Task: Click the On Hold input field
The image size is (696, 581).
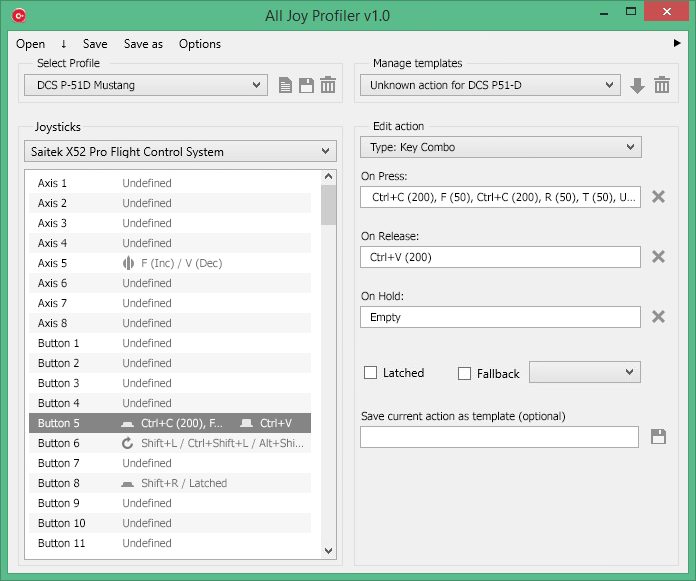Action: (500, 317)
